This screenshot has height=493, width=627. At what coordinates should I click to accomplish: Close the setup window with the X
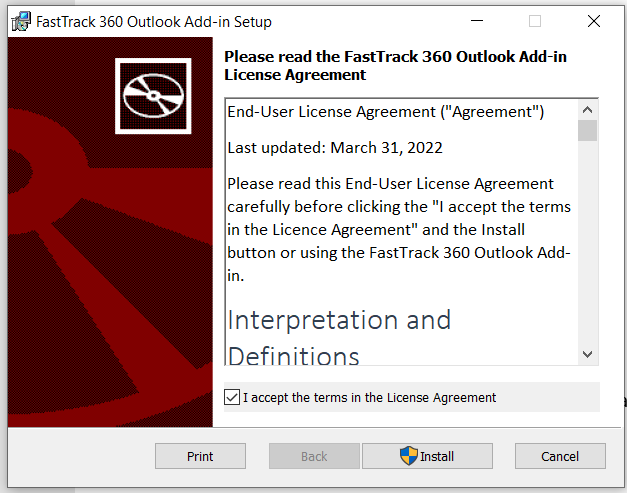point(594,21)
